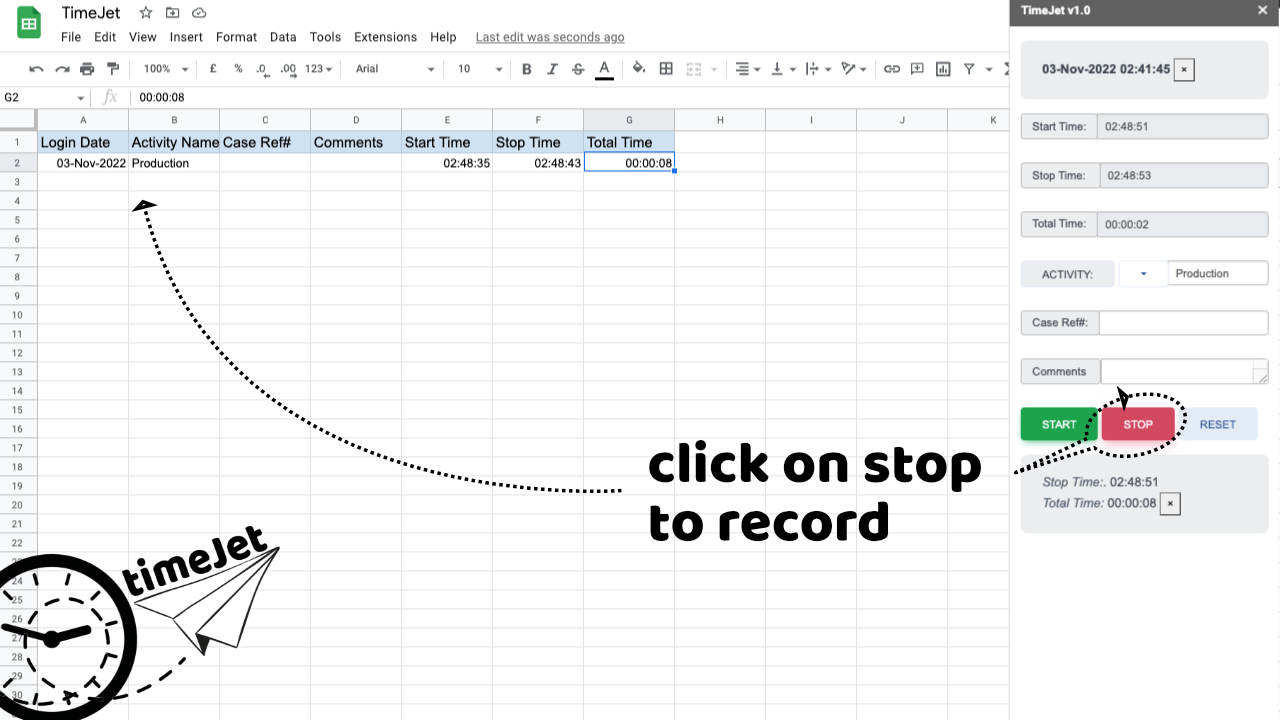Open the fill color bucket
Viewport: 1280px width, 720px height.
click(x=639, y=69)
